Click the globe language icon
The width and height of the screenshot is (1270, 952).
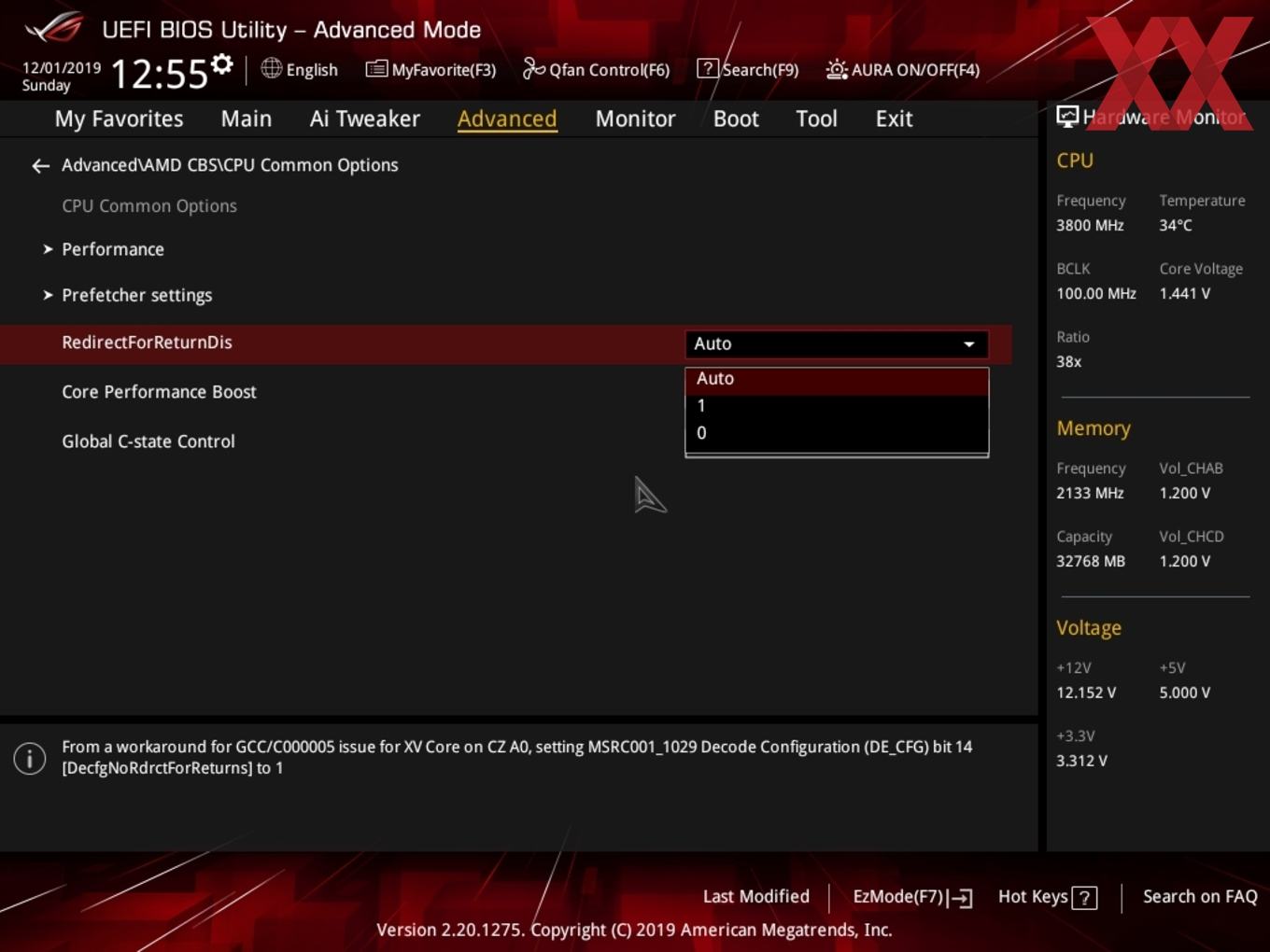pos(271,68)
